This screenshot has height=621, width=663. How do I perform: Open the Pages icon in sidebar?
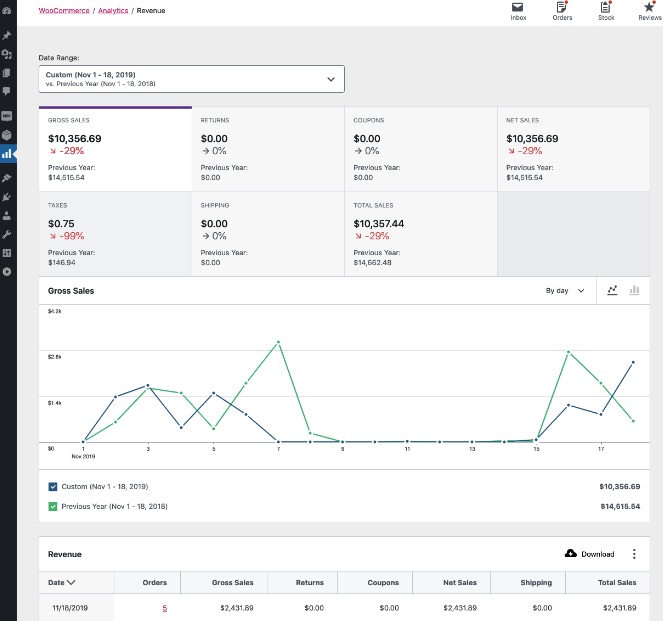(6, 73)
